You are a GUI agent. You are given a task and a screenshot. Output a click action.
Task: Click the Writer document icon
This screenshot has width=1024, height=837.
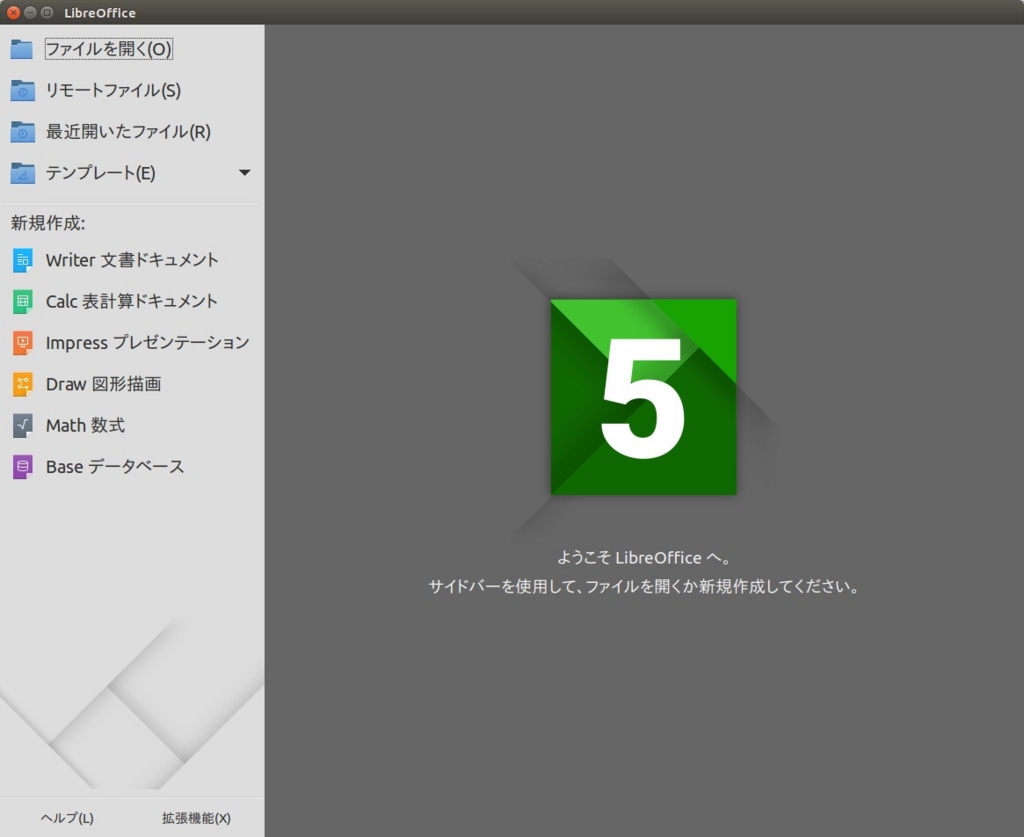click(x=22, y=261)
